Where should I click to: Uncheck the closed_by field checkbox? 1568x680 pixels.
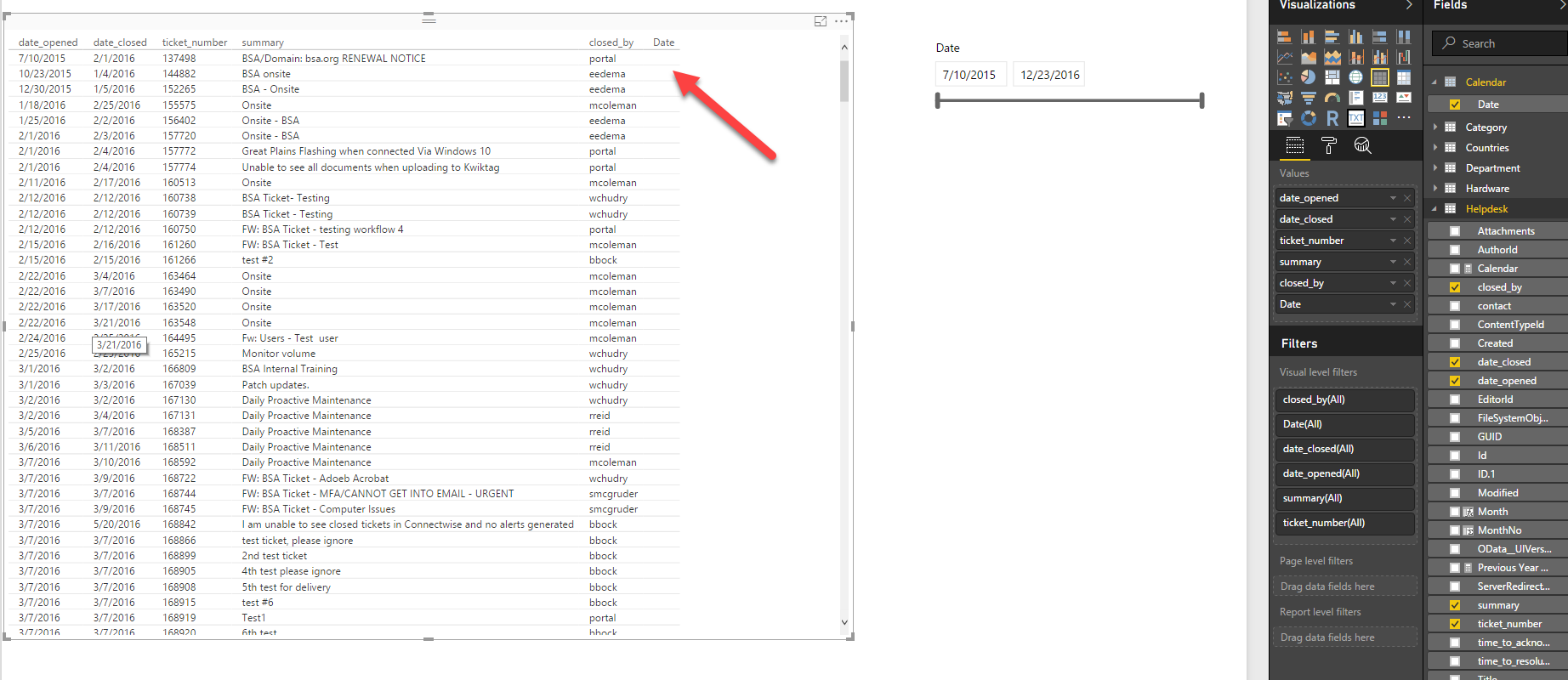(1455, 287)
